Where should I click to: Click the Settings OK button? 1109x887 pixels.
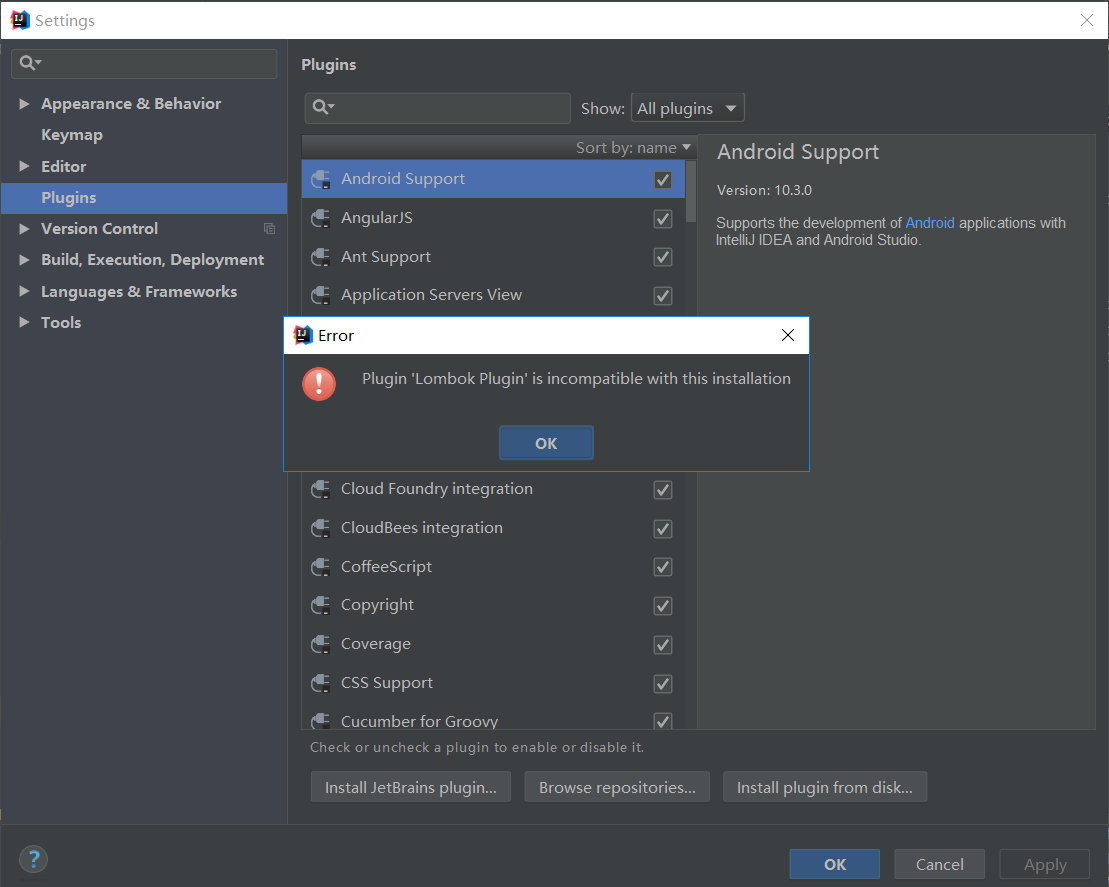pos(835,864)
